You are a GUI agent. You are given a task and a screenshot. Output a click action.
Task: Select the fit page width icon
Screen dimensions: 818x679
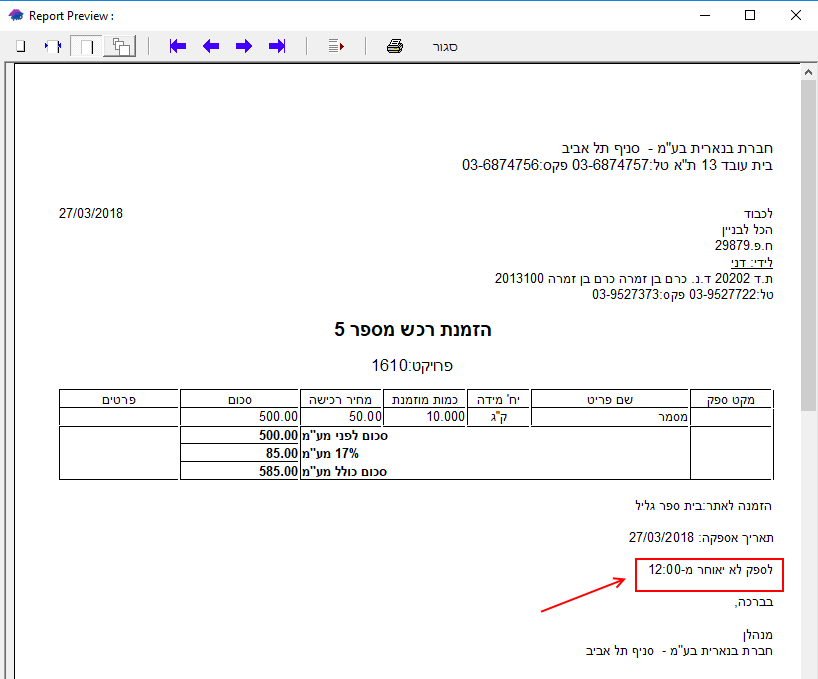click(53, 46)
